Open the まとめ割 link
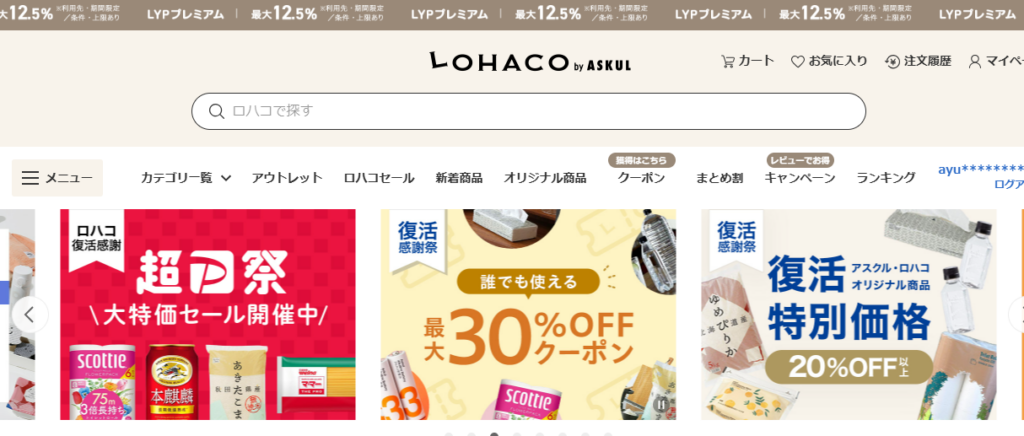The height and width of the screenshot is (436, 1024). (719, 178)
